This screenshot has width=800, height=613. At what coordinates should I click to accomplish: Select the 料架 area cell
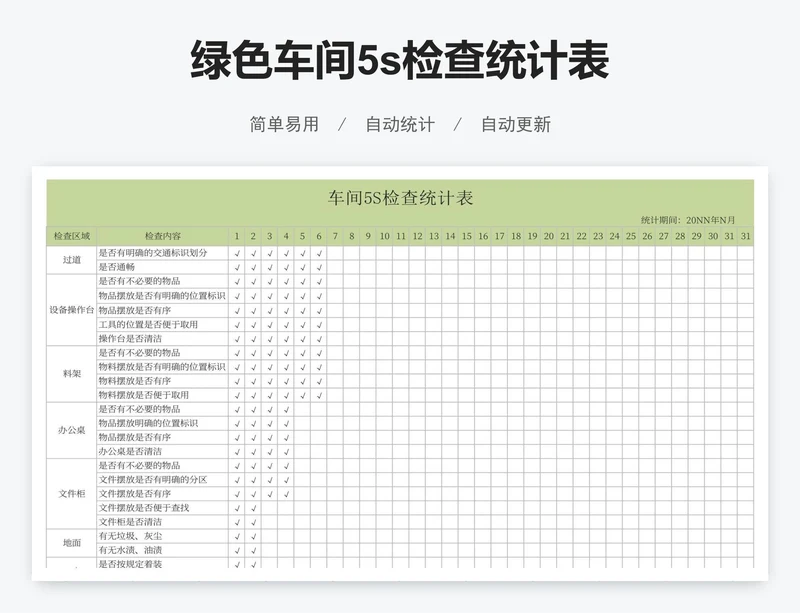point(71,374)
